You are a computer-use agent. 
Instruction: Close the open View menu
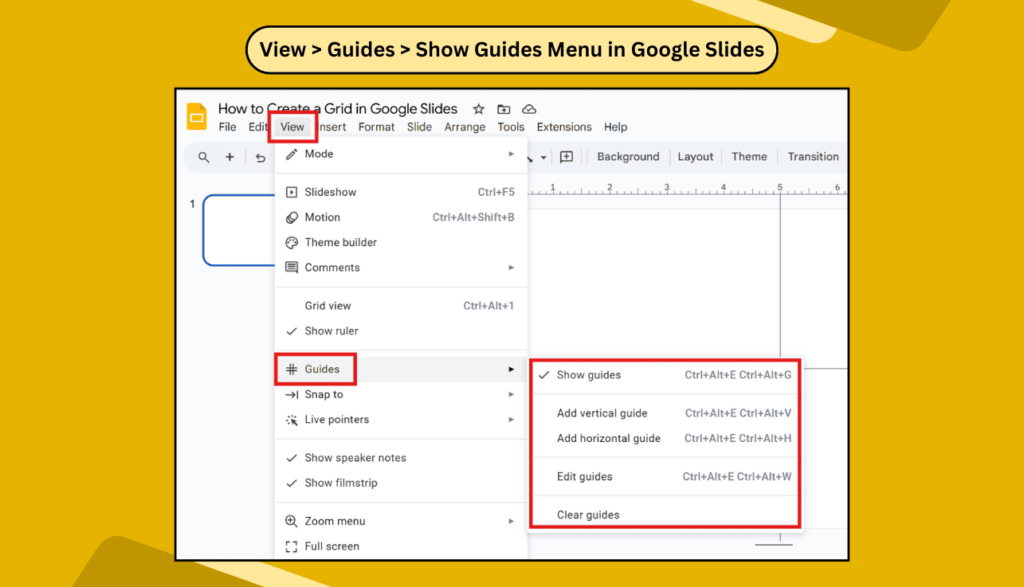pos(292,127)
